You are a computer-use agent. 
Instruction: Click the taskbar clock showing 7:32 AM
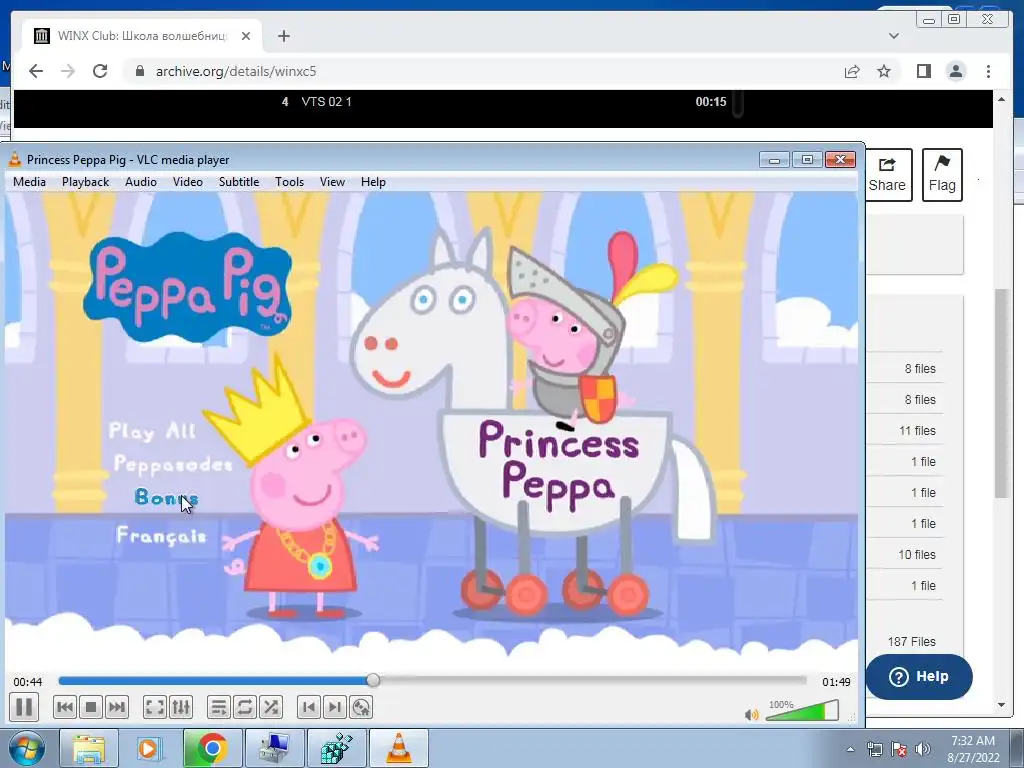973,749
